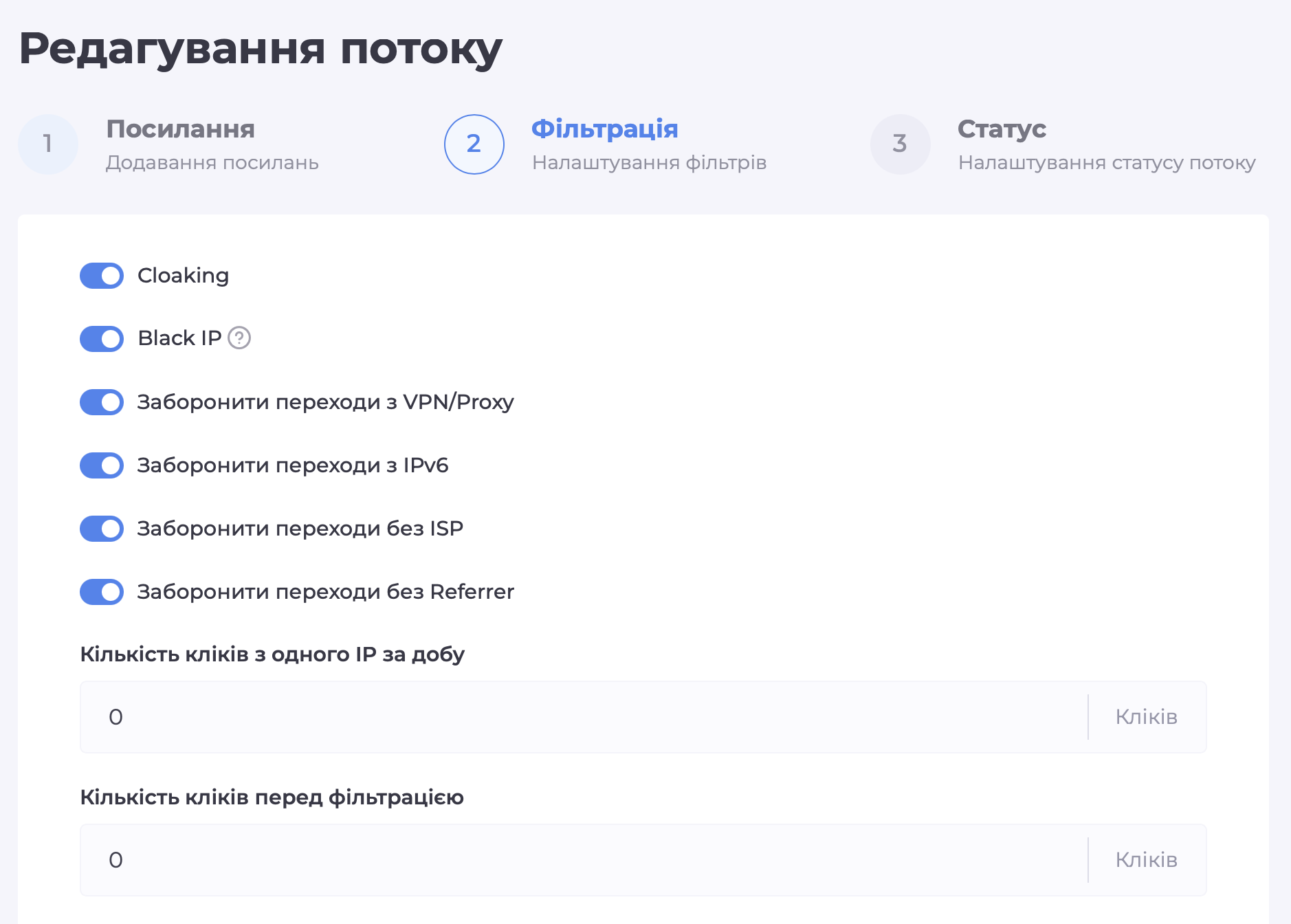Click the Black IP label text
Image resolution: width=1291 pixels, height=924 pixels.
180,338
